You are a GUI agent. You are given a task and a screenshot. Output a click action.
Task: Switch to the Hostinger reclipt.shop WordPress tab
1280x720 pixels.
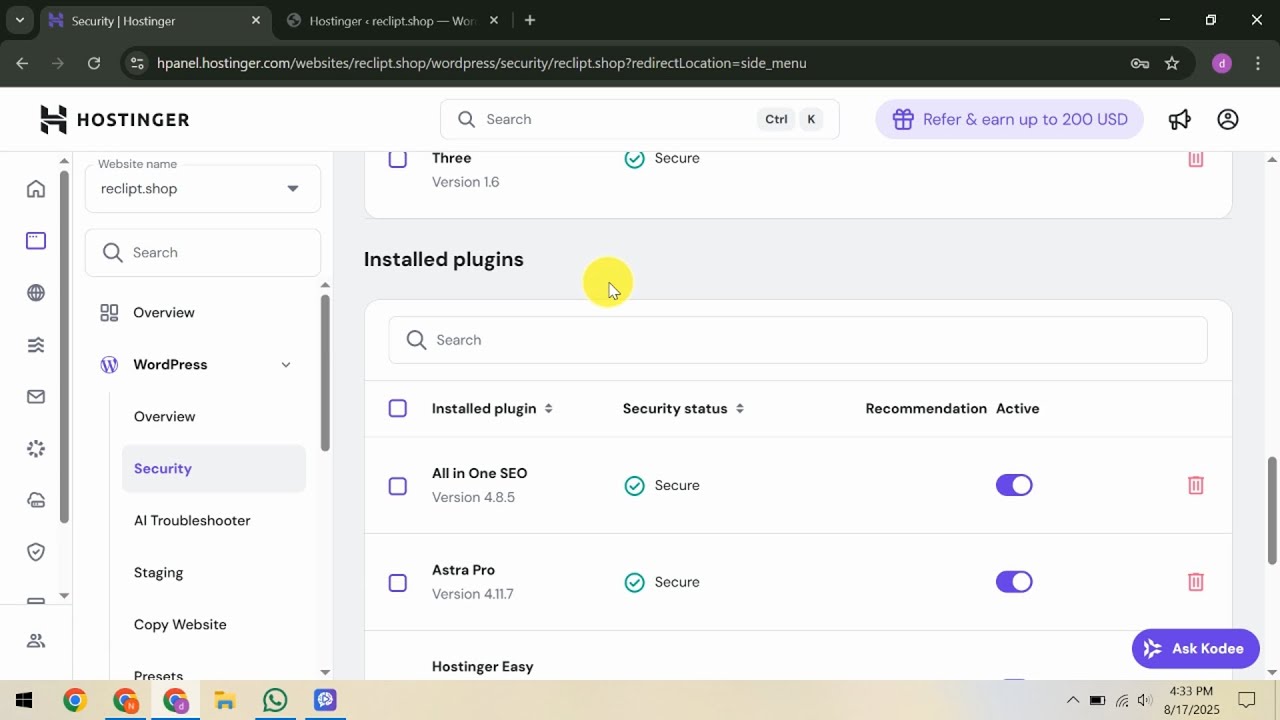point(392,20)
